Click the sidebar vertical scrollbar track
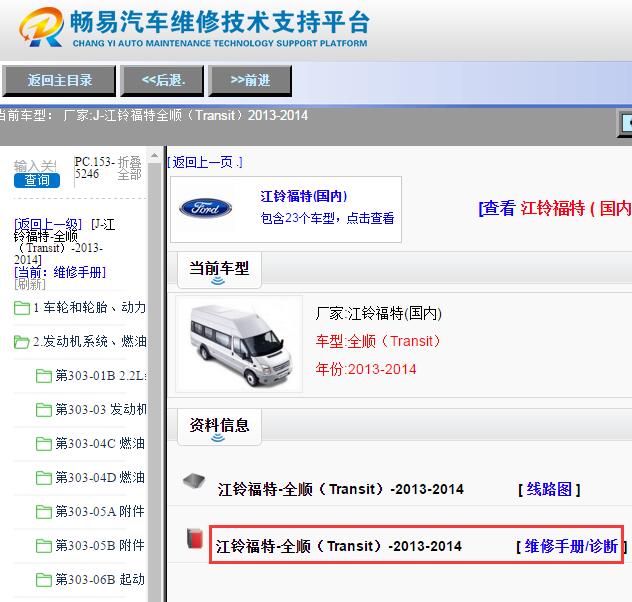Viewport: 632px width, 602px height. (x=154, y=382)
